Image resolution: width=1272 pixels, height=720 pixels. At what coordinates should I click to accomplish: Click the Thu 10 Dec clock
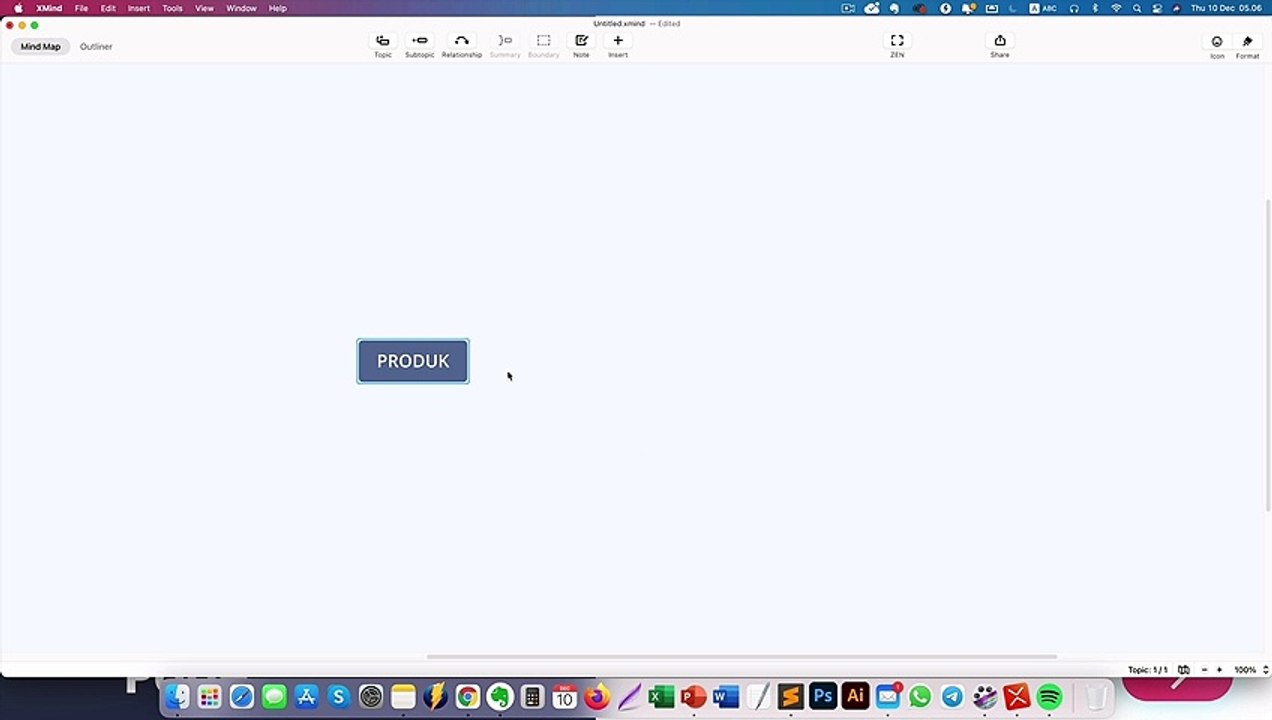click(1226, 8)
